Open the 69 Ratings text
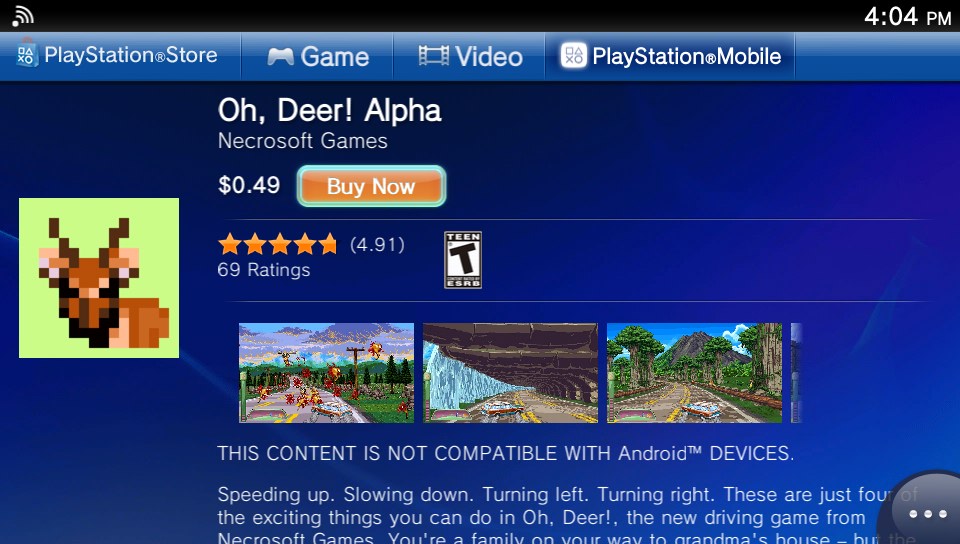Viewport: 960px width, 544px height. pos(264,270)
